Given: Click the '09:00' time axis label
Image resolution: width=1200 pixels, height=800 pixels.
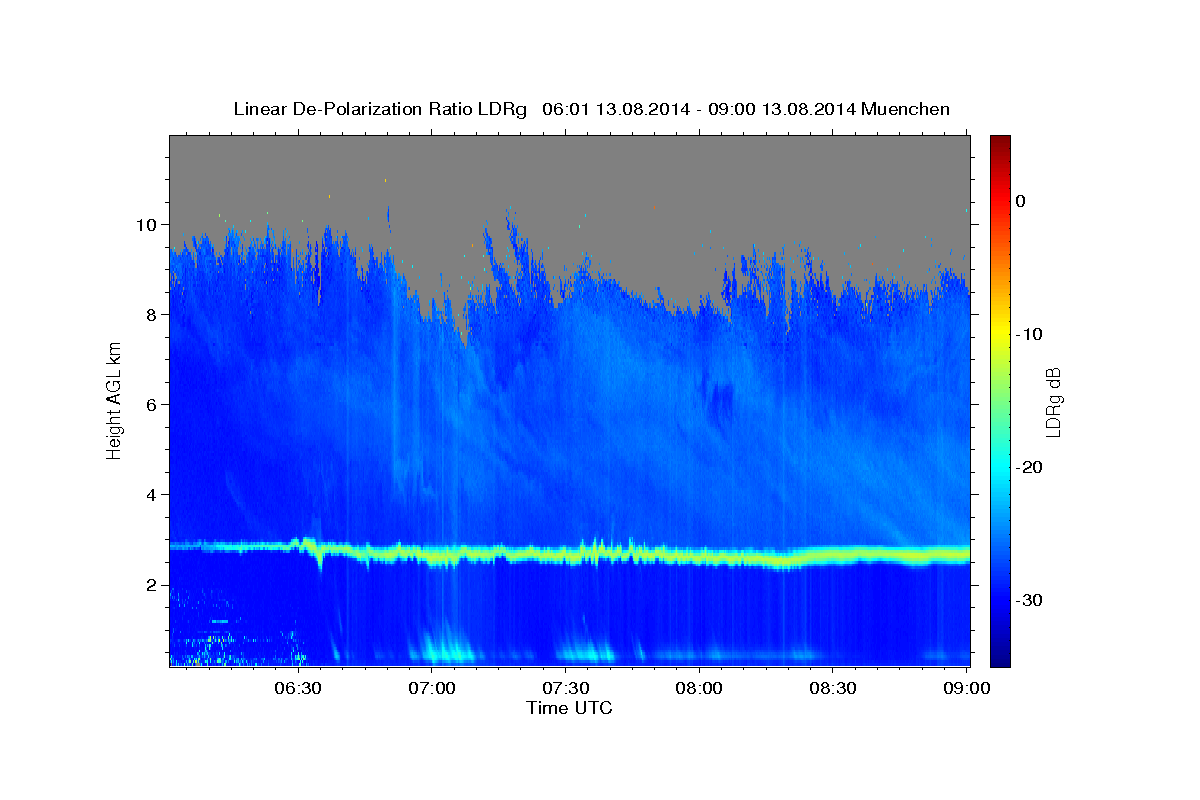Looking at the screenshot, I should click(967, 689).
